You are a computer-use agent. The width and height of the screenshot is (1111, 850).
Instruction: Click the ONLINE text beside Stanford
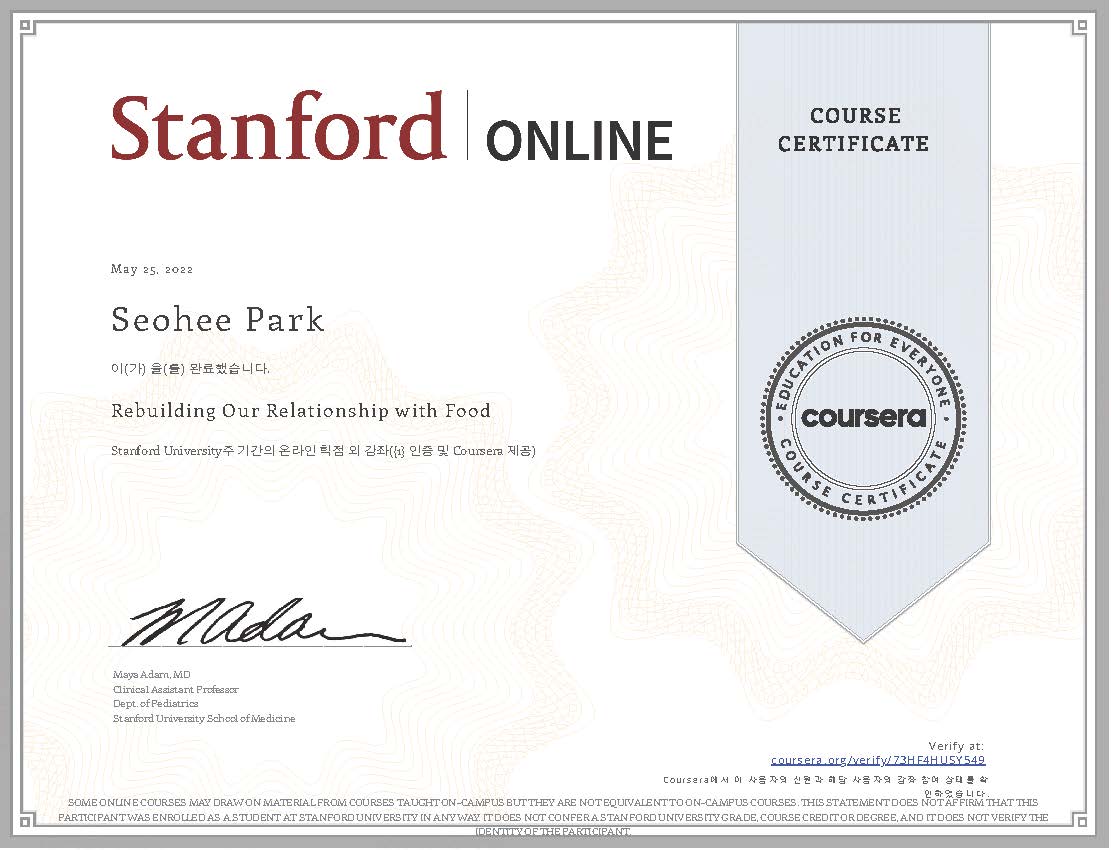click(579, 140)
